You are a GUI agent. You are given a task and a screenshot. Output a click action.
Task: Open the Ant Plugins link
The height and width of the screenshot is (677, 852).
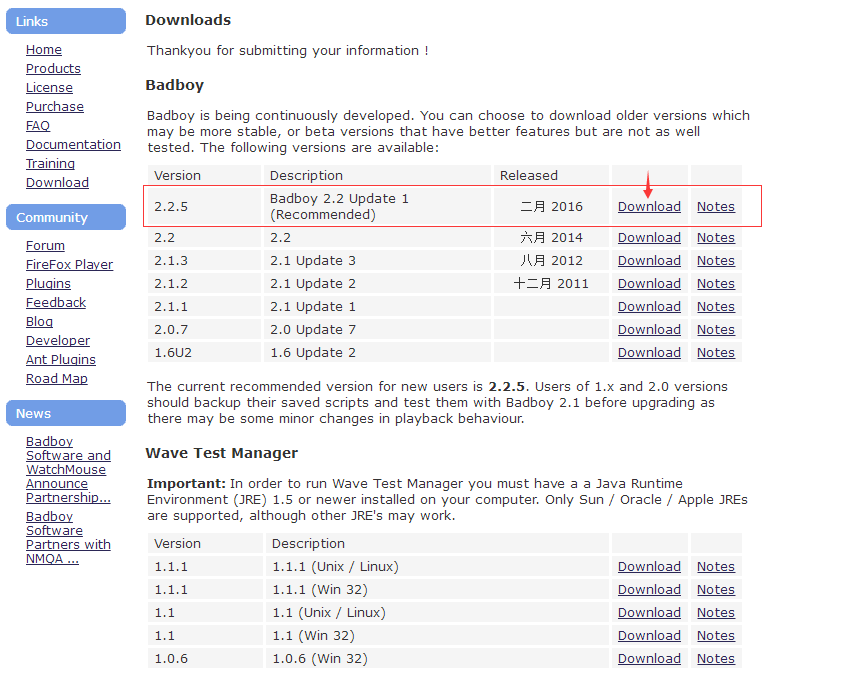pyautogui.click(x=60, y=360)
